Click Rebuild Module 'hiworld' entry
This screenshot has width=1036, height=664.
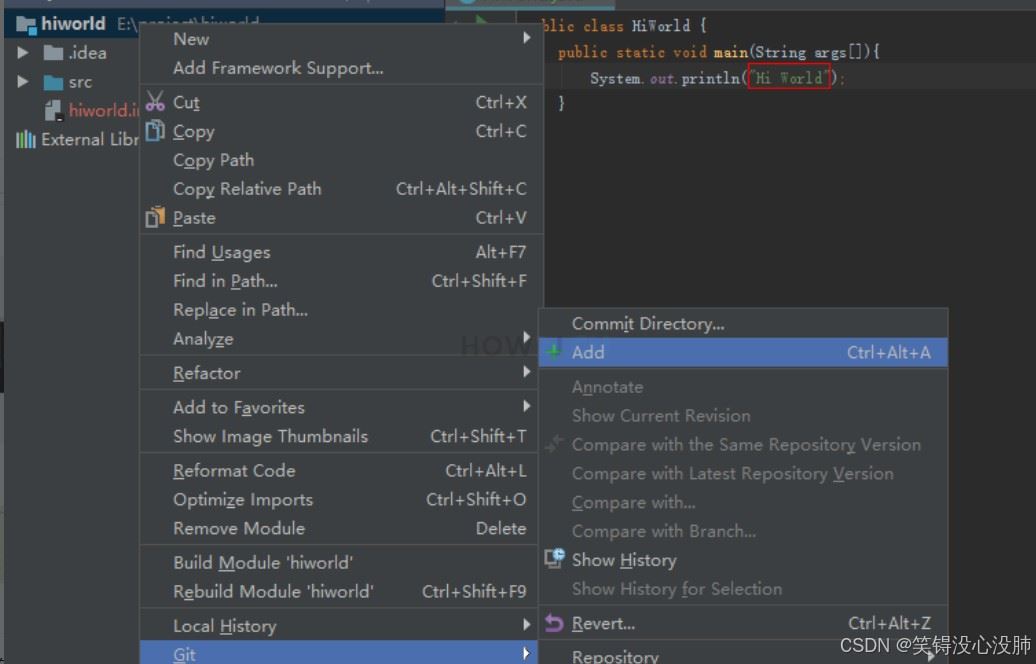pos(273,591)
